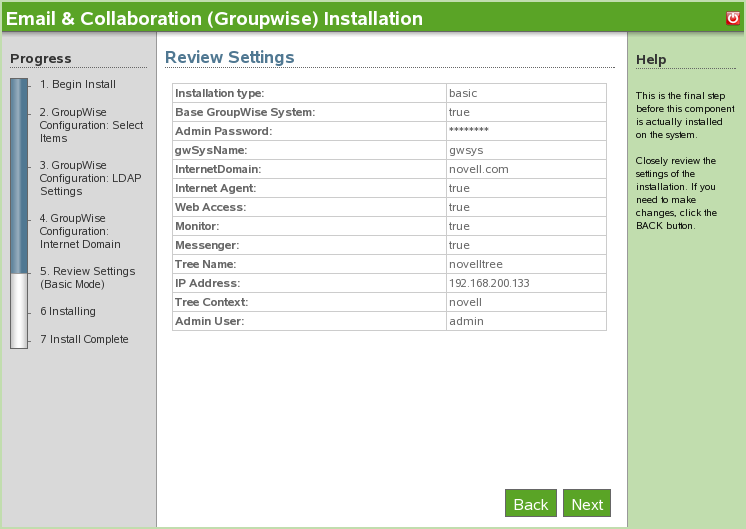The height and width of the screenshot is (529, 746).
Task: Select step 5 Review Settings (Basic Mode)
Action: click(88, 277)
